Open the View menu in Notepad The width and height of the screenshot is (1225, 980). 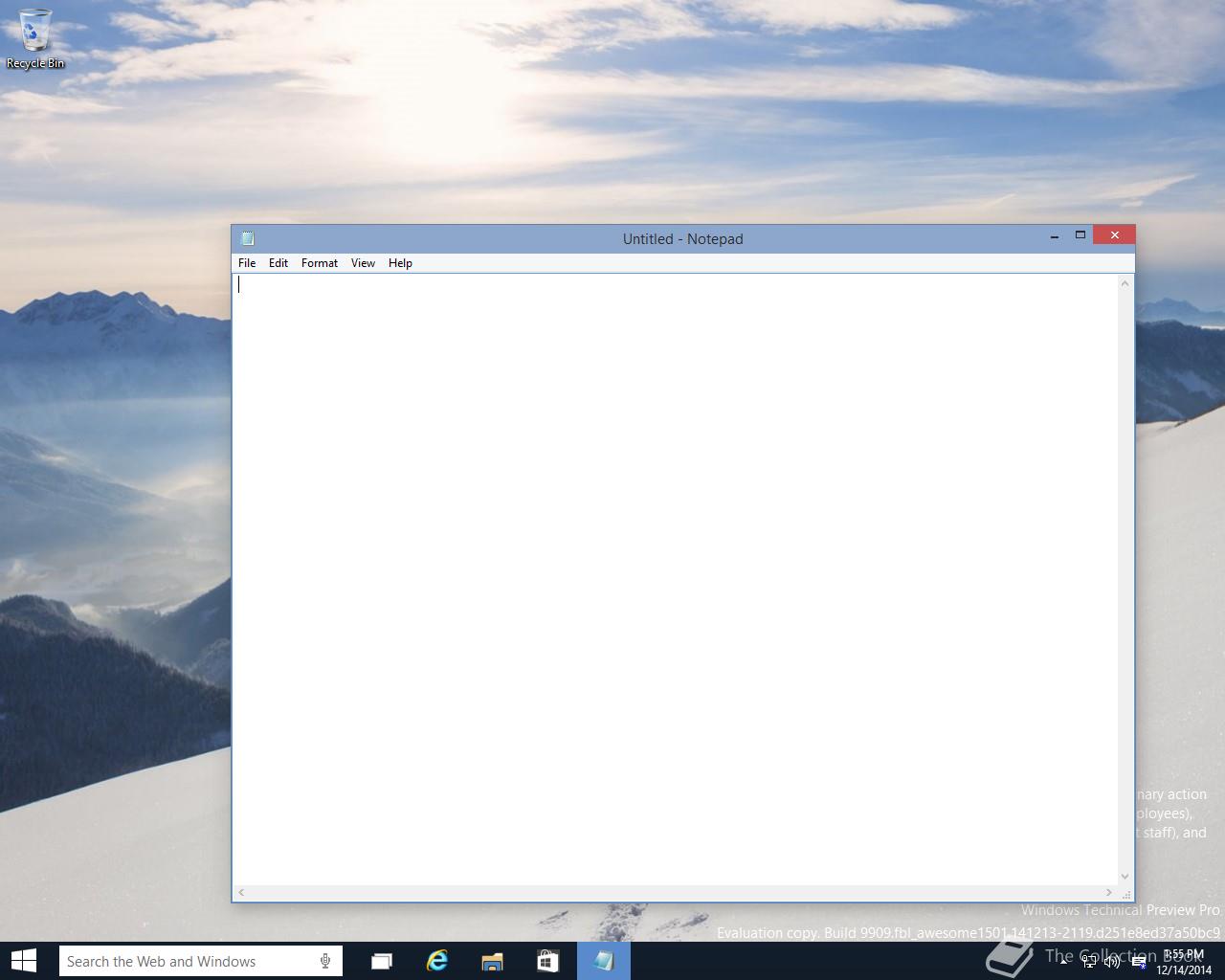click(x=363, y=263)
